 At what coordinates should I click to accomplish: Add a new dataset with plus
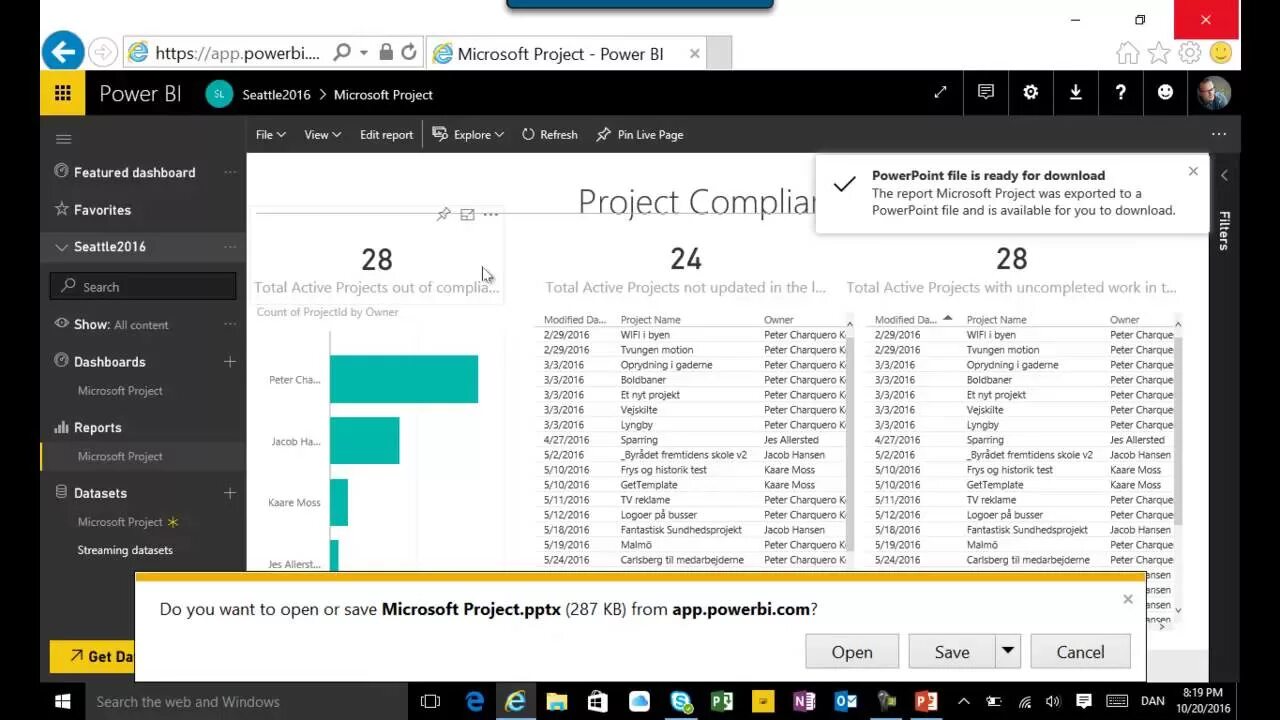pyautogui.click(x=229, y=493)
